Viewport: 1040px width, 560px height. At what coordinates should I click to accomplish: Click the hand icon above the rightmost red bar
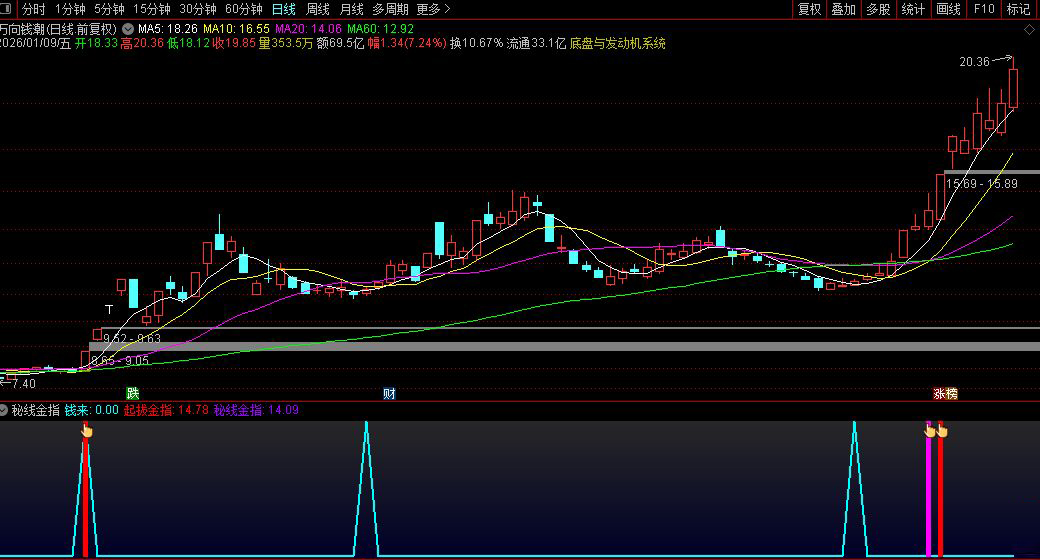pos(942,431)
